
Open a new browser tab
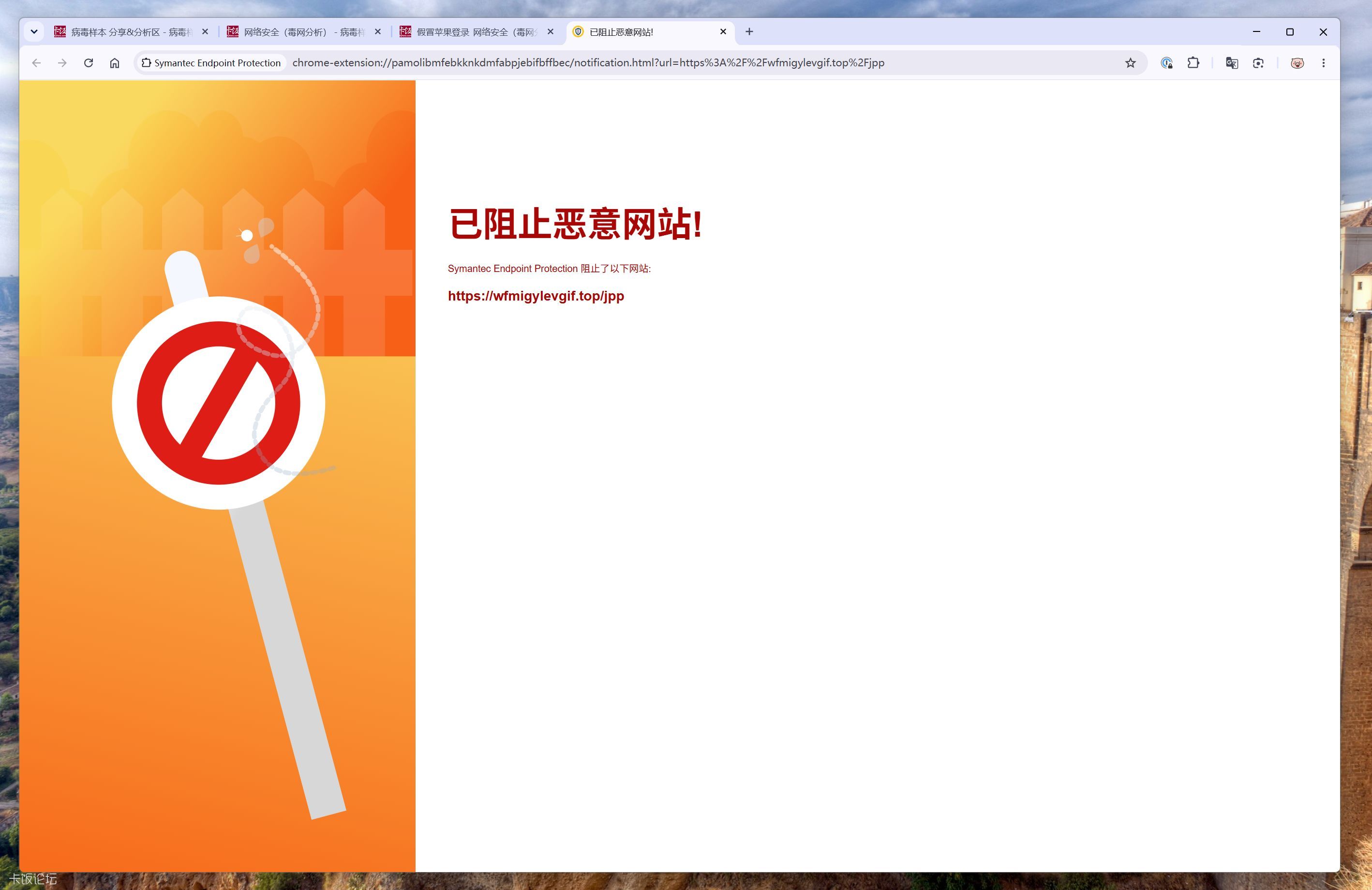click(x=749, y=32)
